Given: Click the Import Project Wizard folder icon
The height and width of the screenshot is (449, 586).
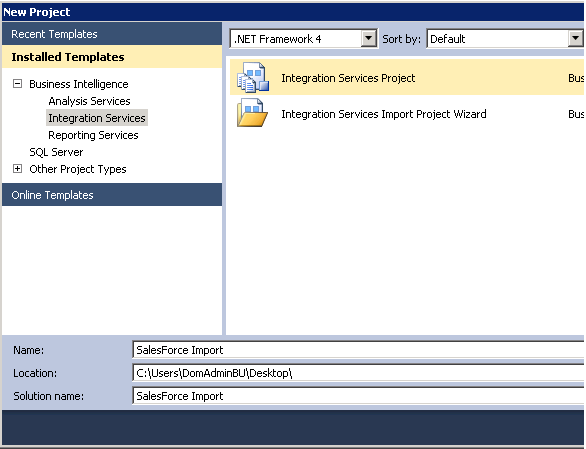Looking at the screenshot, I should pyautogui.click(x=252, y=113).
